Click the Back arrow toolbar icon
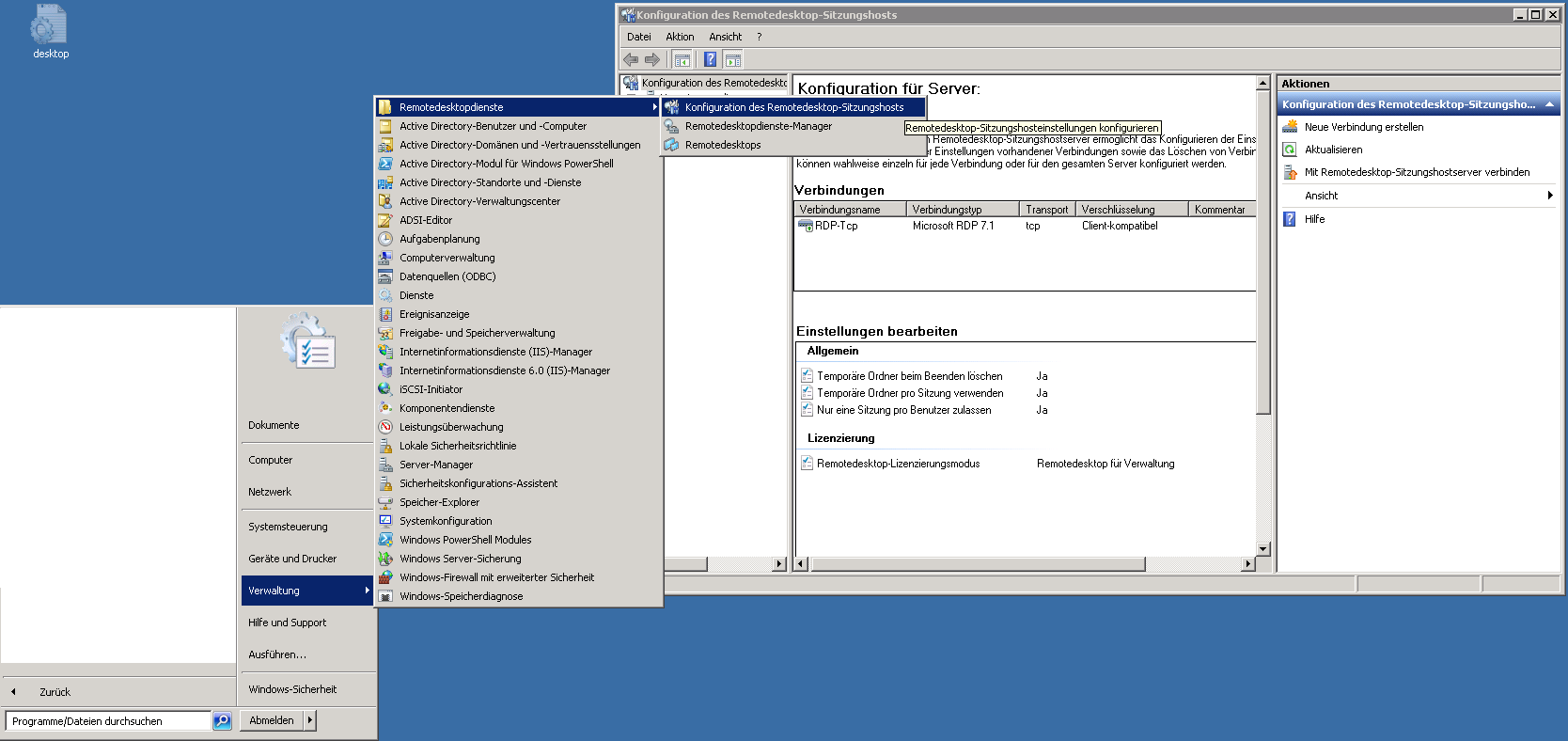1568x741 pixels. pyautogui.click(x=631, y=59)
